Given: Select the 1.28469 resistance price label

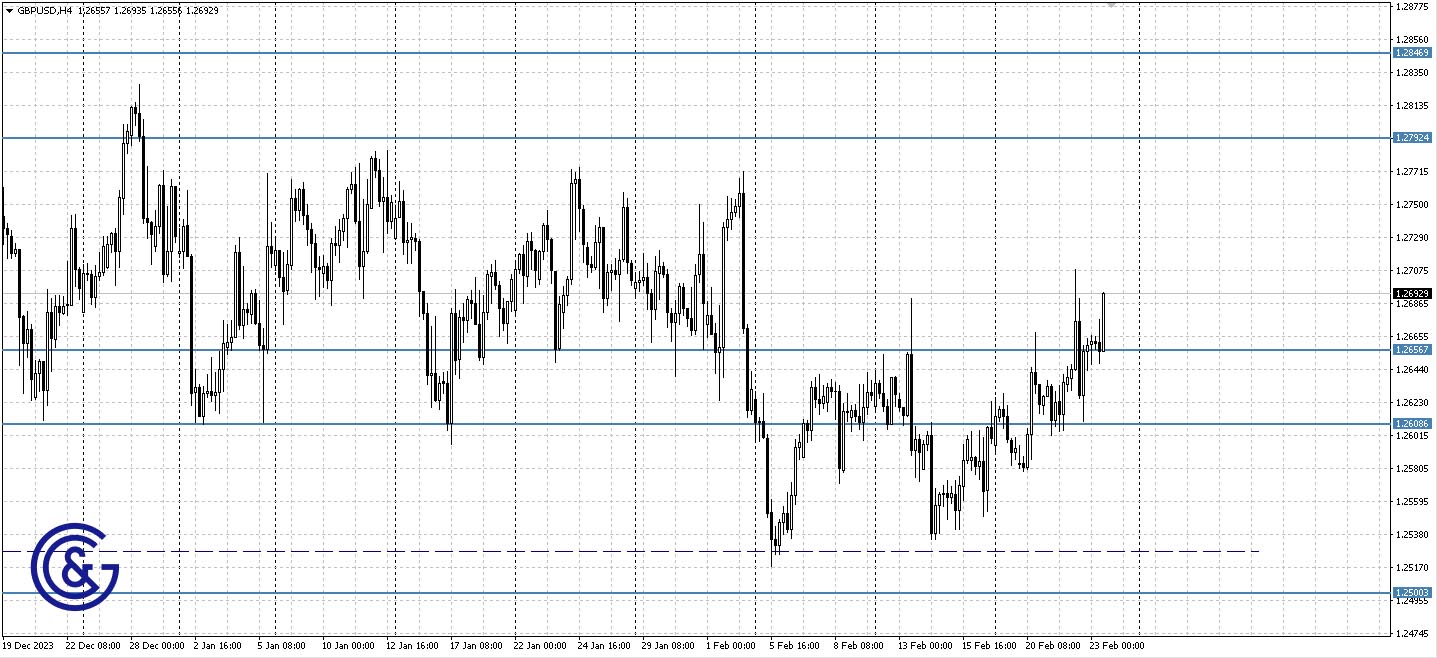Looking at the screenshot, I should coord(1411,52).
